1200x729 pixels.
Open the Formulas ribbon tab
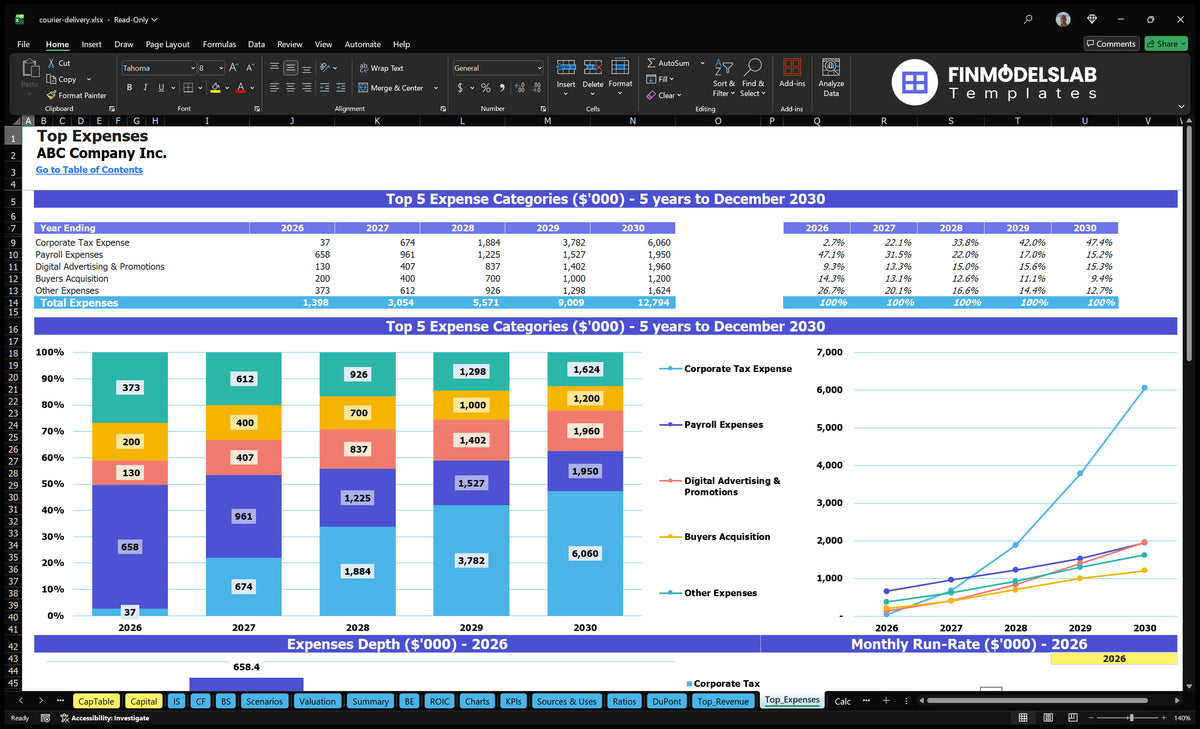point(219,44)
